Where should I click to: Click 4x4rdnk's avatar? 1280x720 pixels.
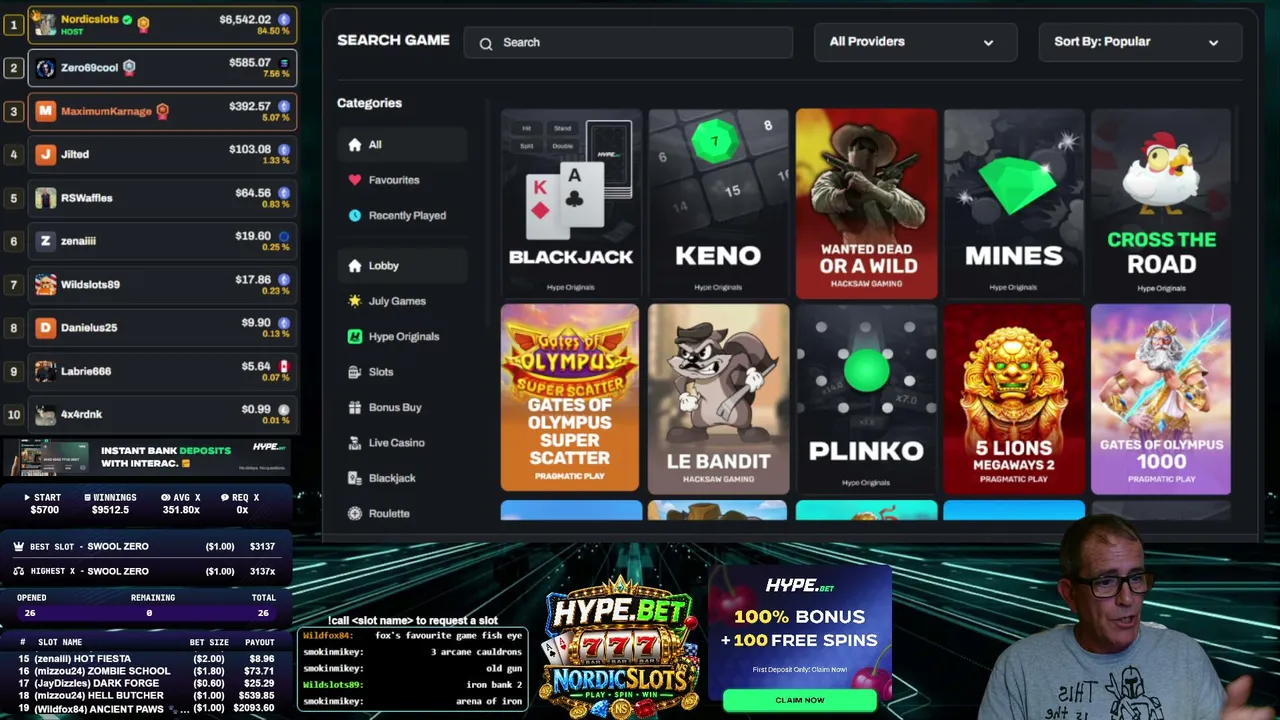[45, 414]
